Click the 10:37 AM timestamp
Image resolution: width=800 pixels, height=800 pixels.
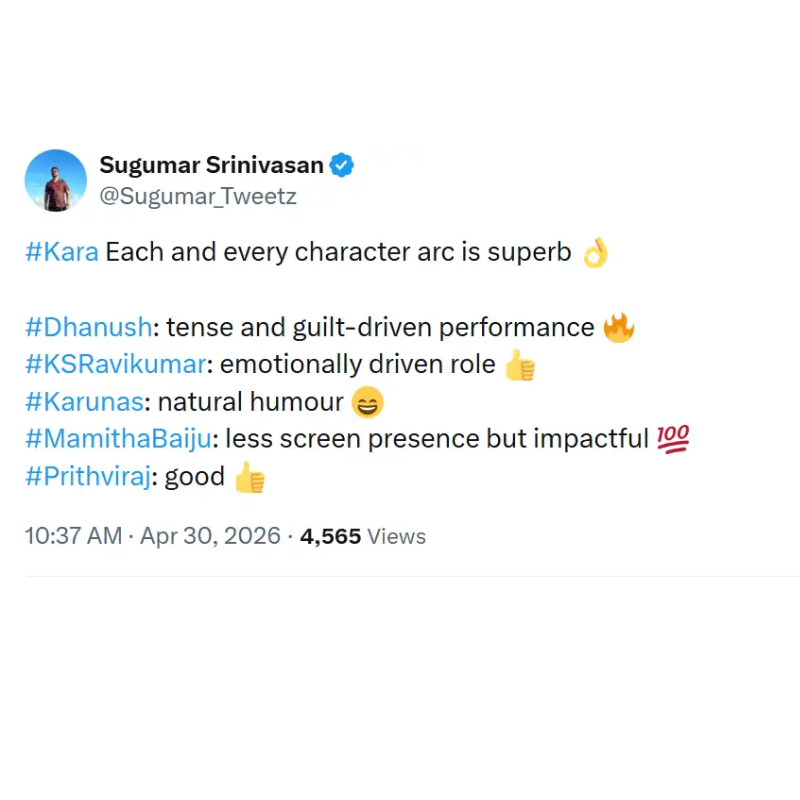tap(73, 536)
